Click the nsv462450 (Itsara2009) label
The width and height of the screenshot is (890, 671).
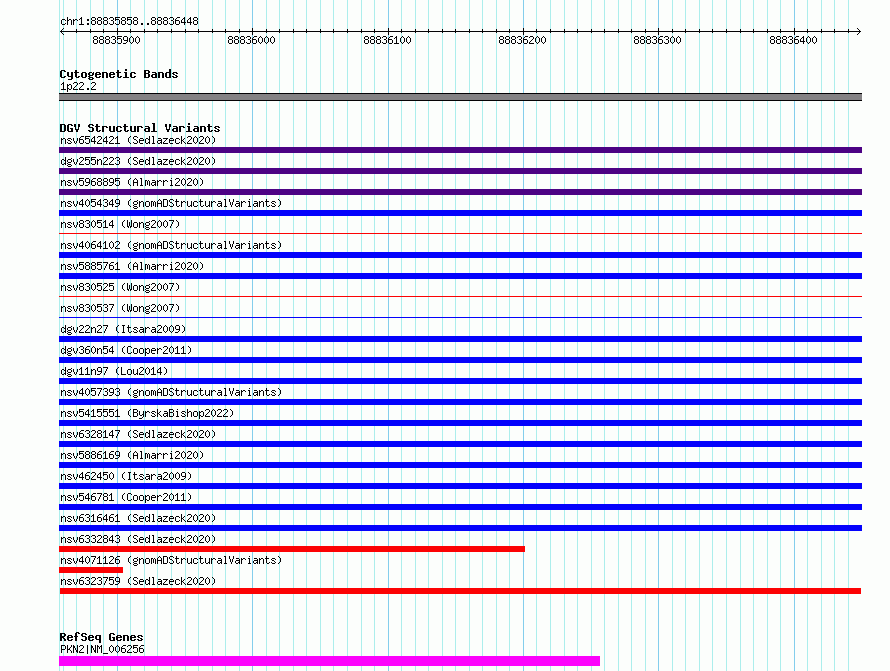click(126, 476)
